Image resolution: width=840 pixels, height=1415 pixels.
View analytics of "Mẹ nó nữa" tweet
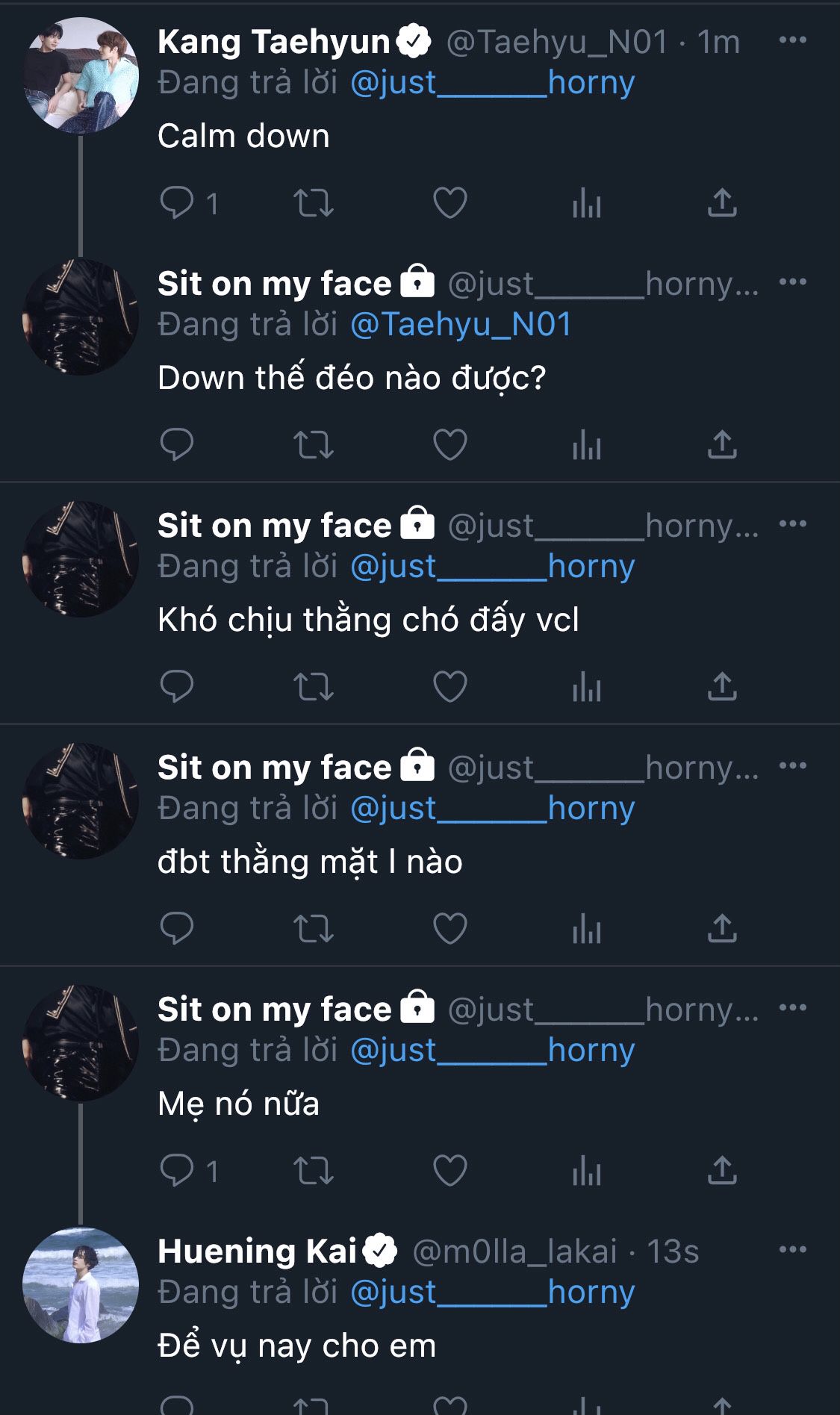pyautogui.click(x=586, y=1170)
